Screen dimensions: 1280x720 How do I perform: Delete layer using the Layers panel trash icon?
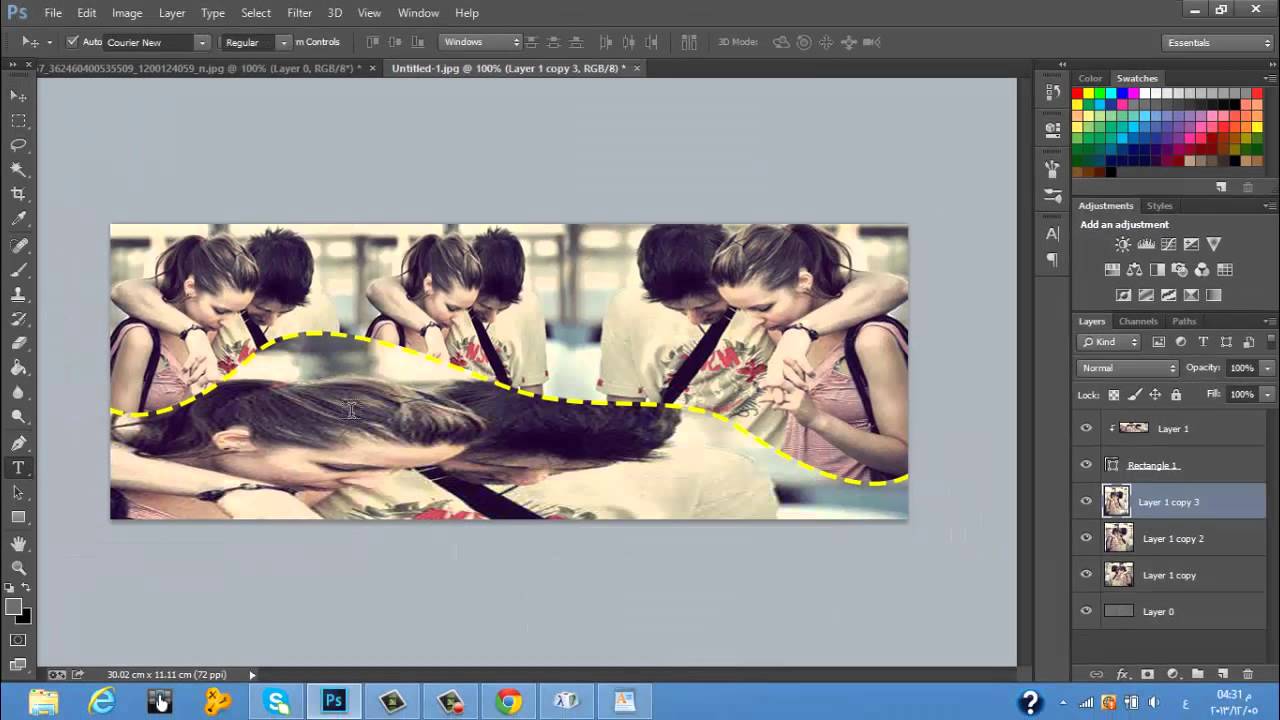click(1247, 675)
